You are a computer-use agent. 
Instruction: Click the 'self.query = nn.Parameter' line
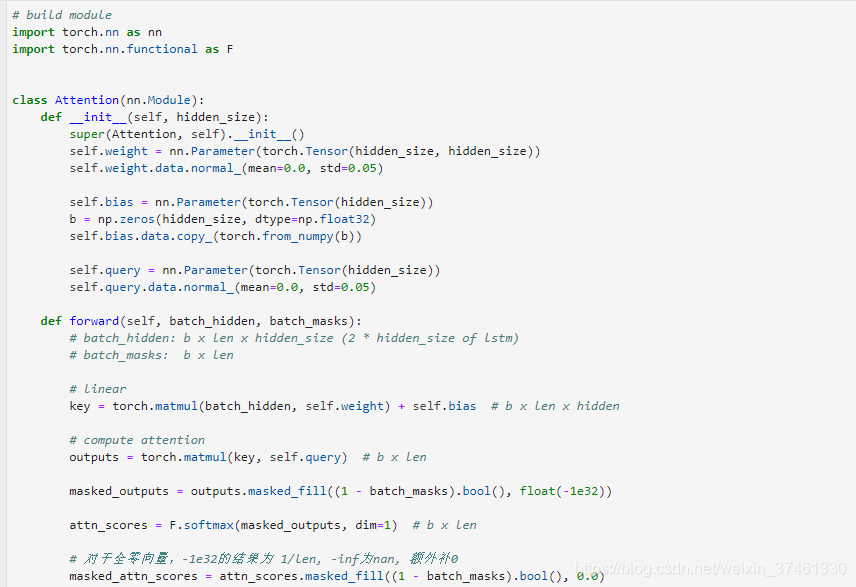[254, 270]
